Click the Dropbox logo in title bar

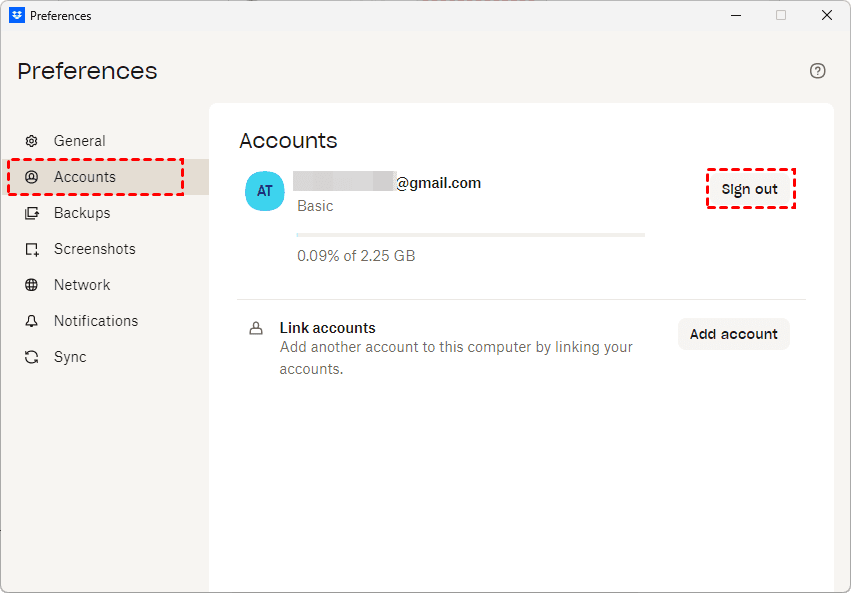pyautogui.click(x=17, y=15)
